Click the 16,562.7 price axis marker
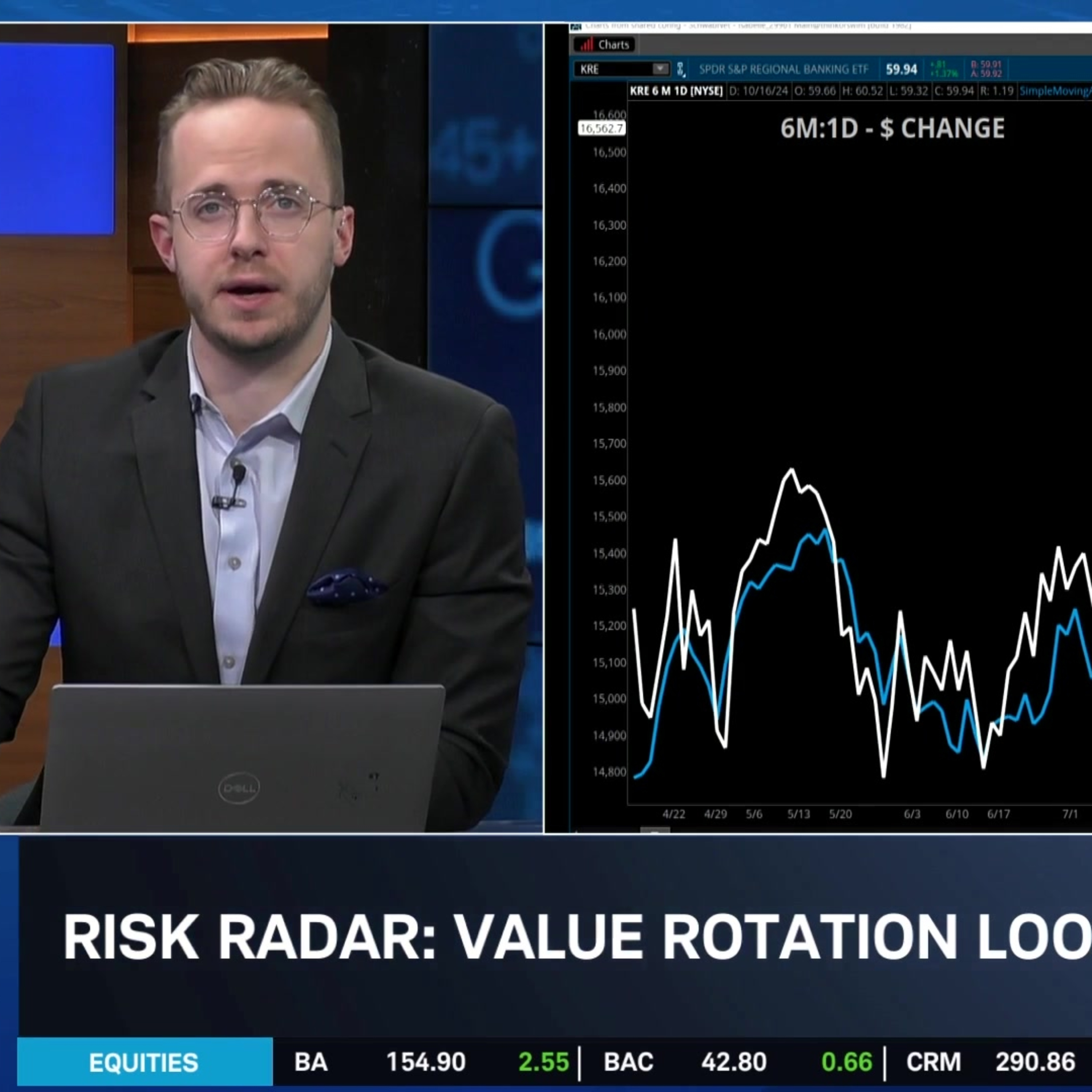This screenshot has height=1092, width=1092. [601, 128]
